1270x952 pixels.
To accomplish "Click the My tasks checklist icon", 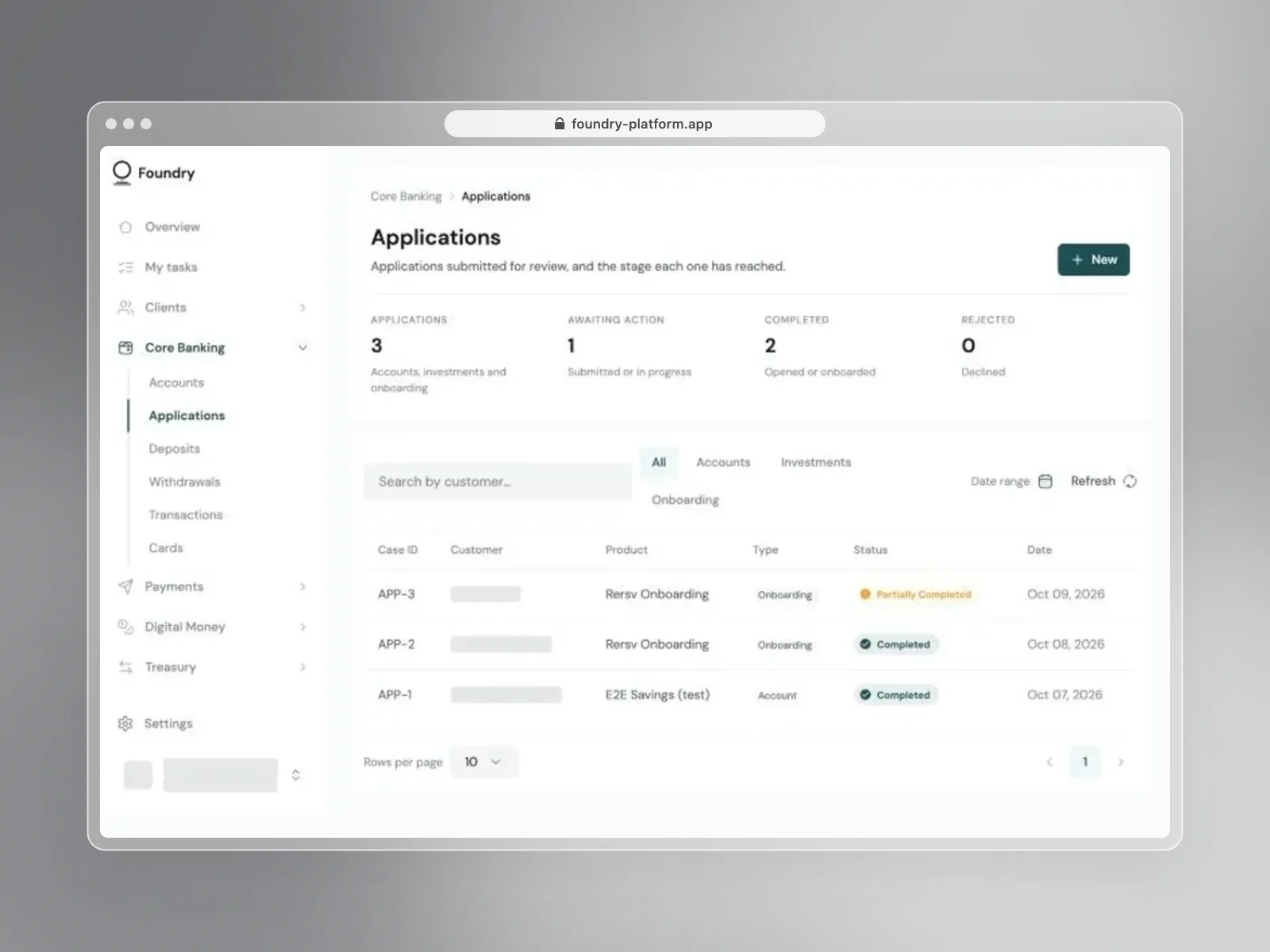I will [x=125, y=267].
